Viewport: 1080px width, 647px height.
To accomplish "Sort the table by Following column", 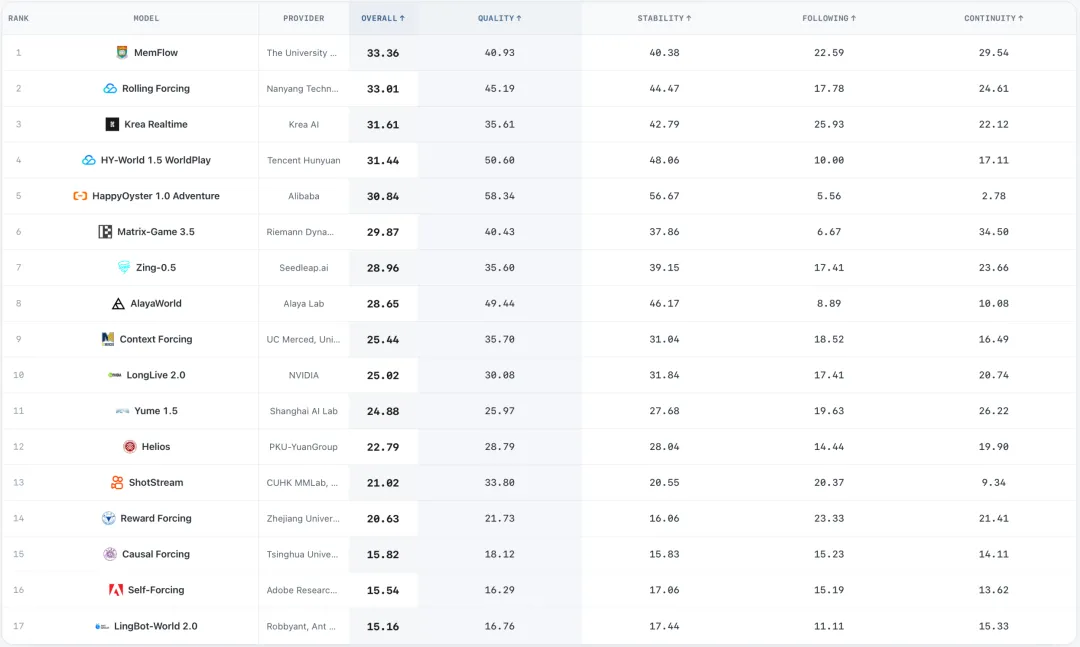I will coord(829,18).
